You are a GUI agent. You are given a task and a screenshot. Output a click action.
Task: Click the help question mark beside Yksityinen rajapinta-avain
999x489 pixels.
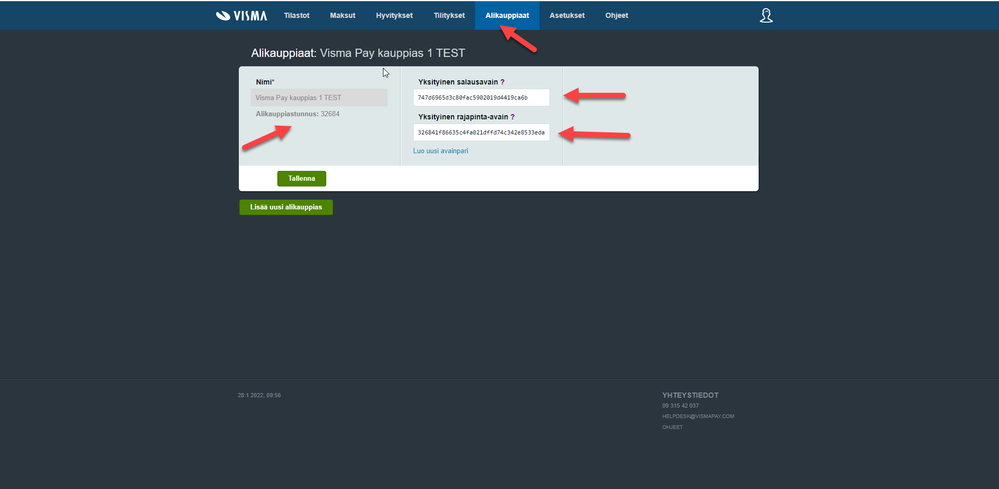[512, 117]
